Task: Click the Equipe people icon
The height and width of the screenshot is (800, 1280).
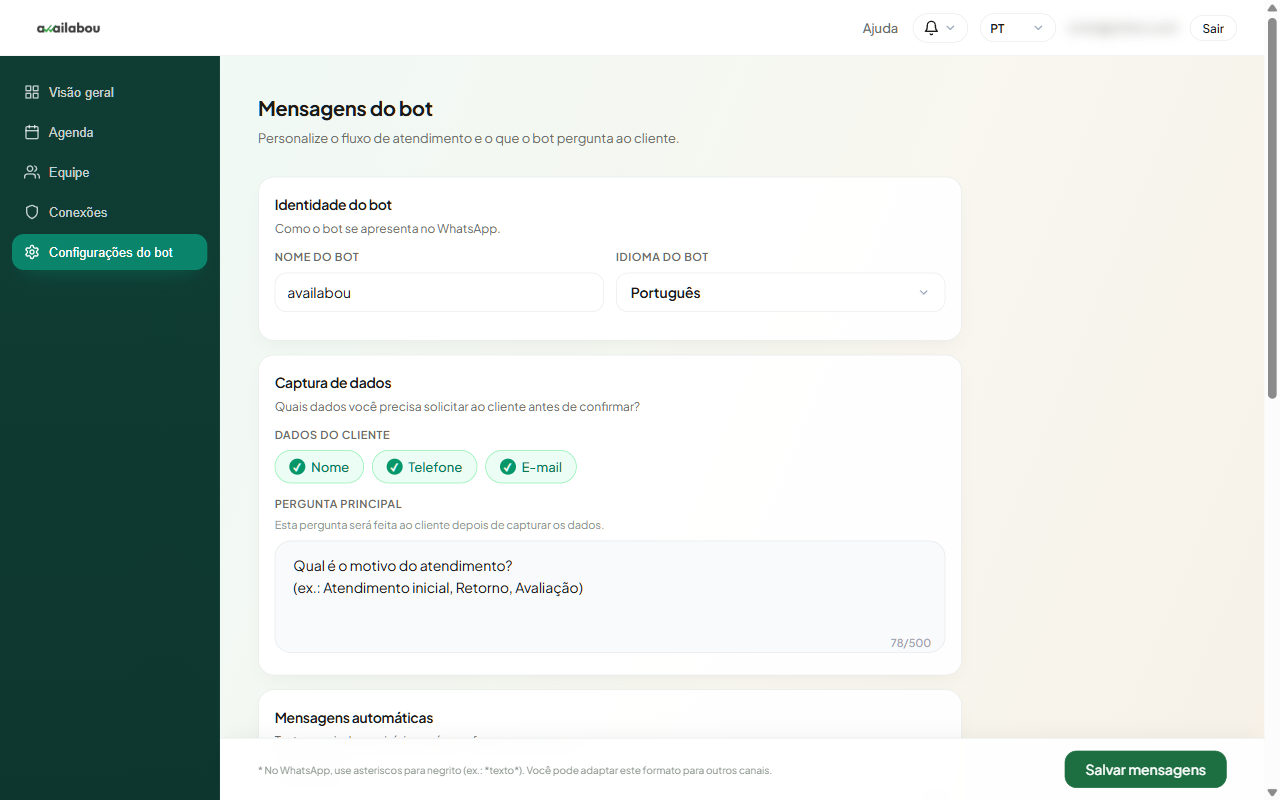Action: 32,172
